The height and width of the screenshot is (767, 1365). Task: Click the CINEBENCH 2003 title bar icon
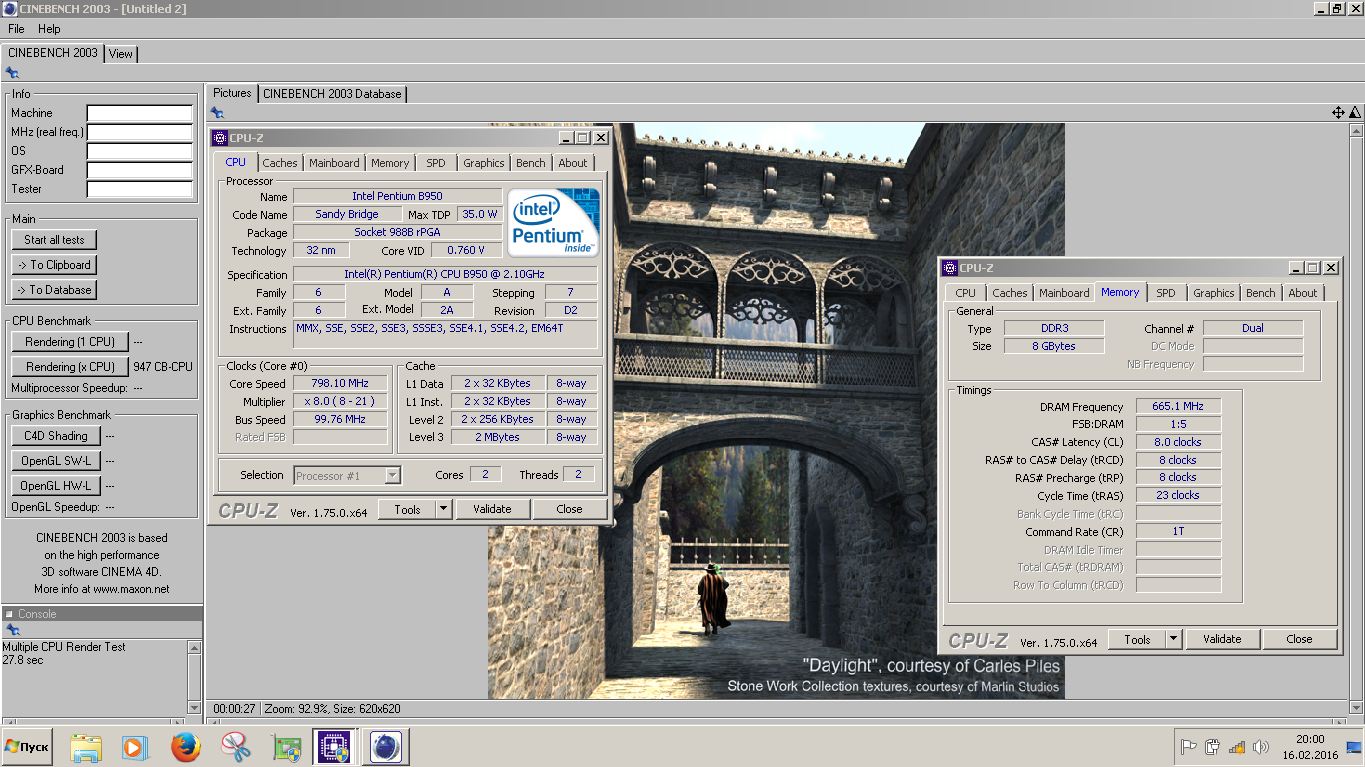[x=10, y=9]
